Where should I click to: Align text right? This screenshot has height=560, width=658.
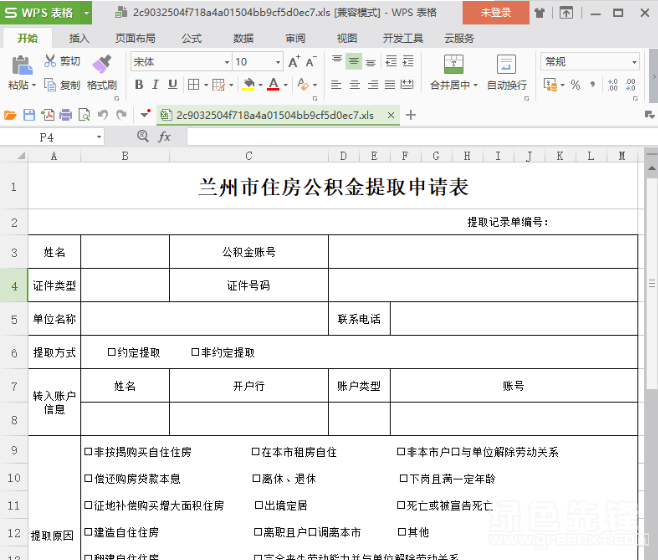tap(373, 85)
